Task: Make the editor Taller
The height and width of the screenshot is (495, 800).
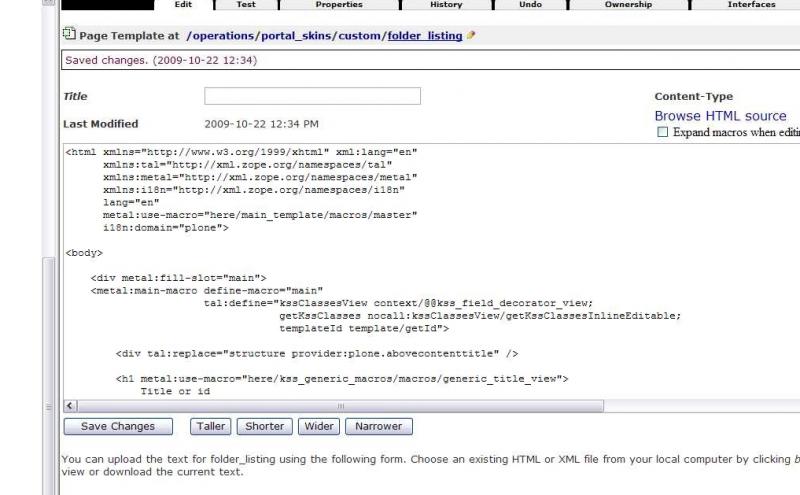Action: point(210,426)
